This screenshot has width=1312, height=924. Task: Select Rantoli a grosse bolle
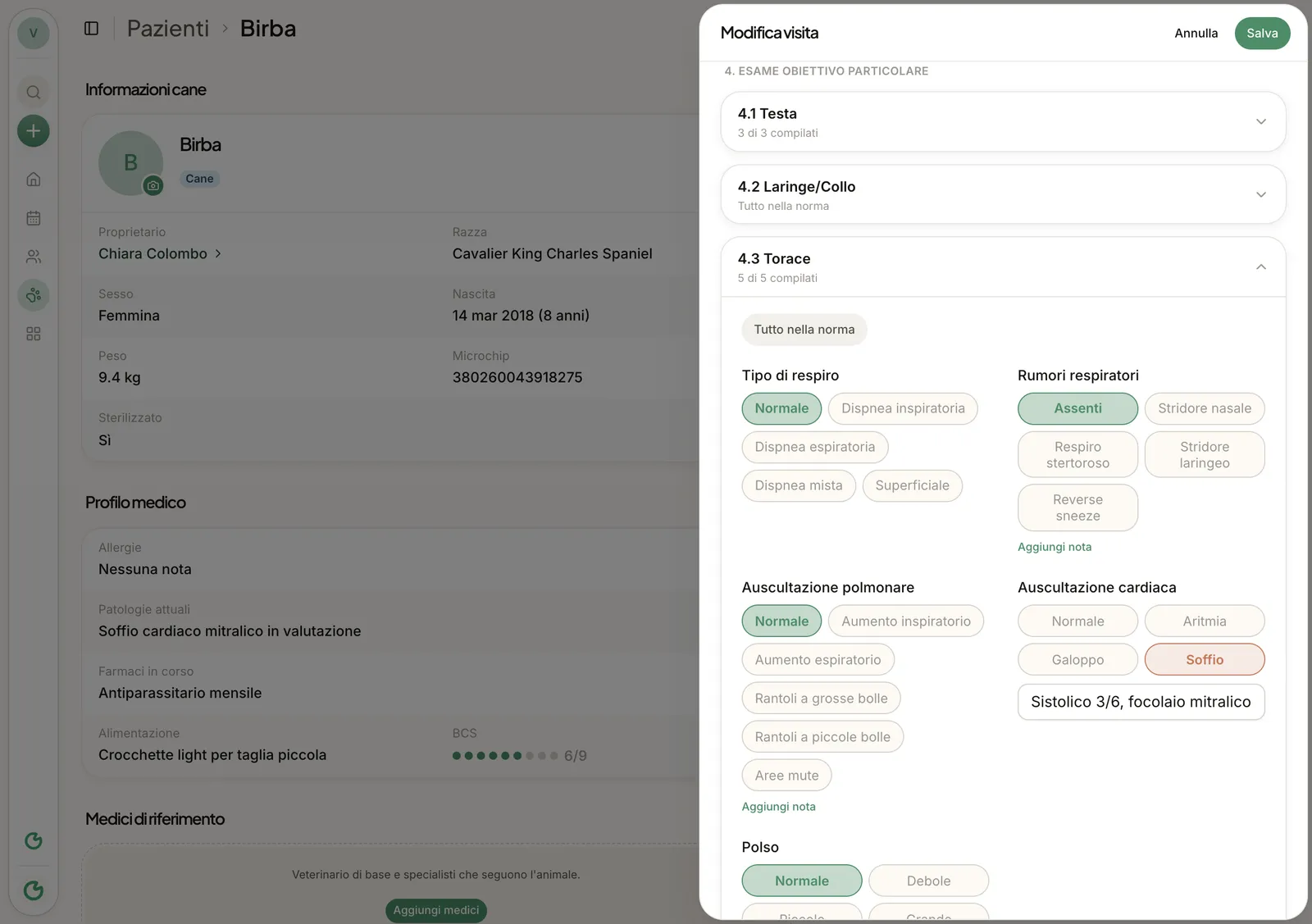pos(821,699)
